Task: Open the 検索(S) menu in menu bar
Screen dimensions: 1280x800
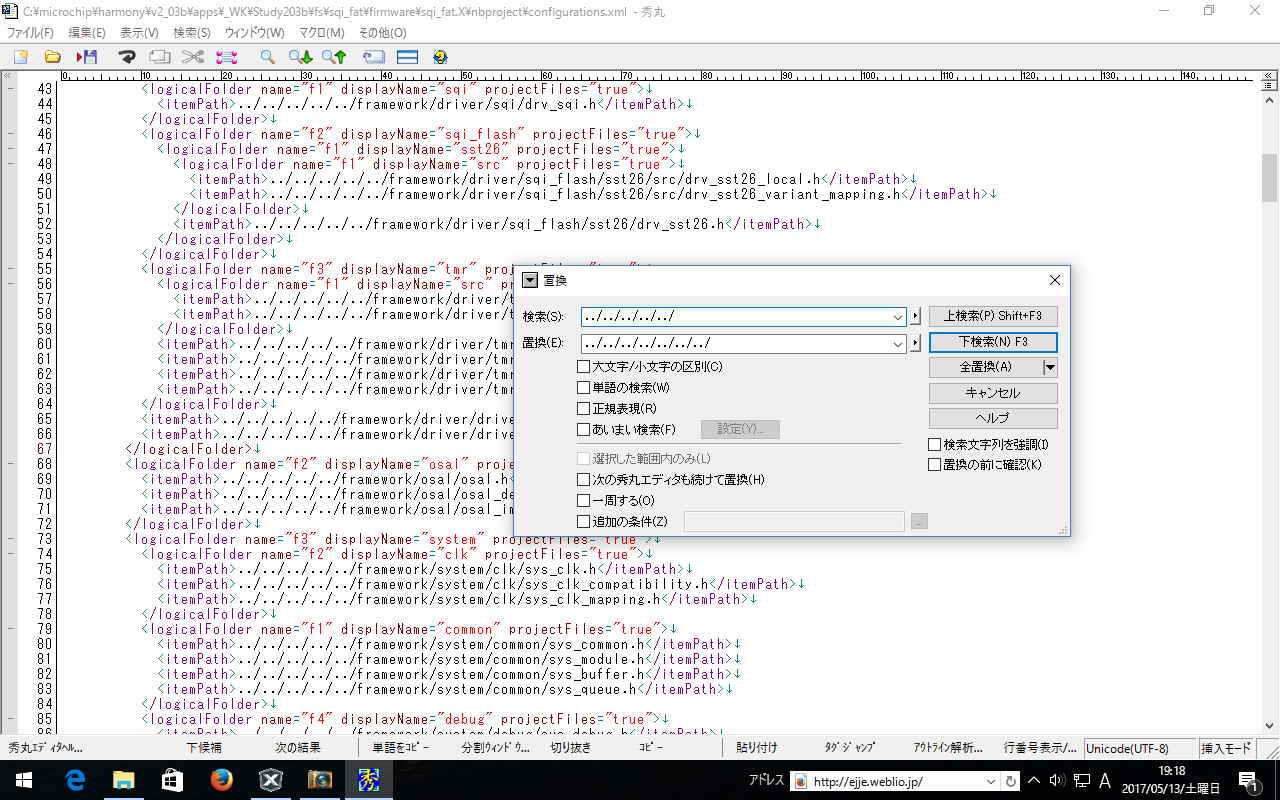Action: click(192, 33)
